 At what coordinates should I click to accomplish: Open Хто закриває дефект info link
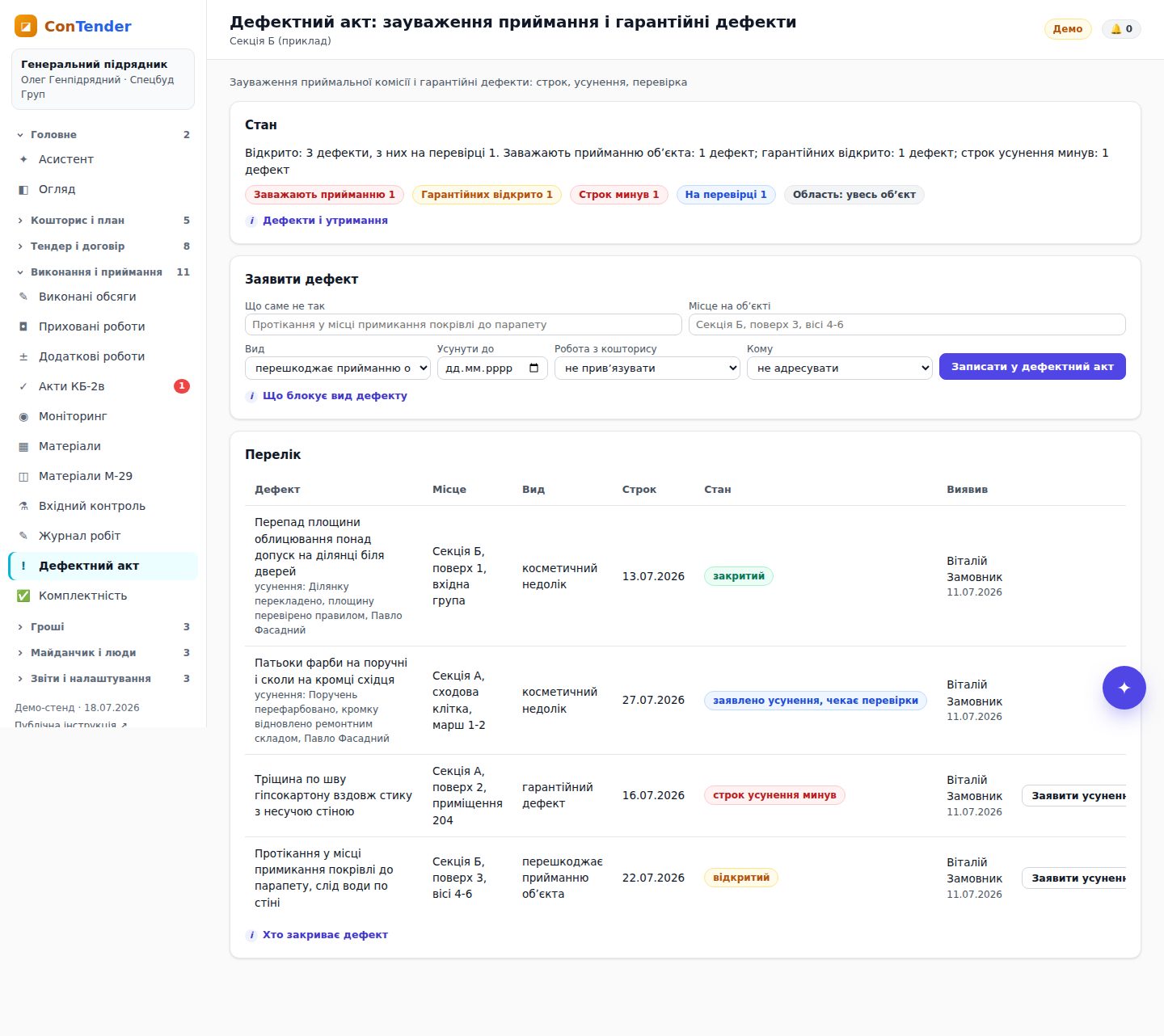pos(317,935)
